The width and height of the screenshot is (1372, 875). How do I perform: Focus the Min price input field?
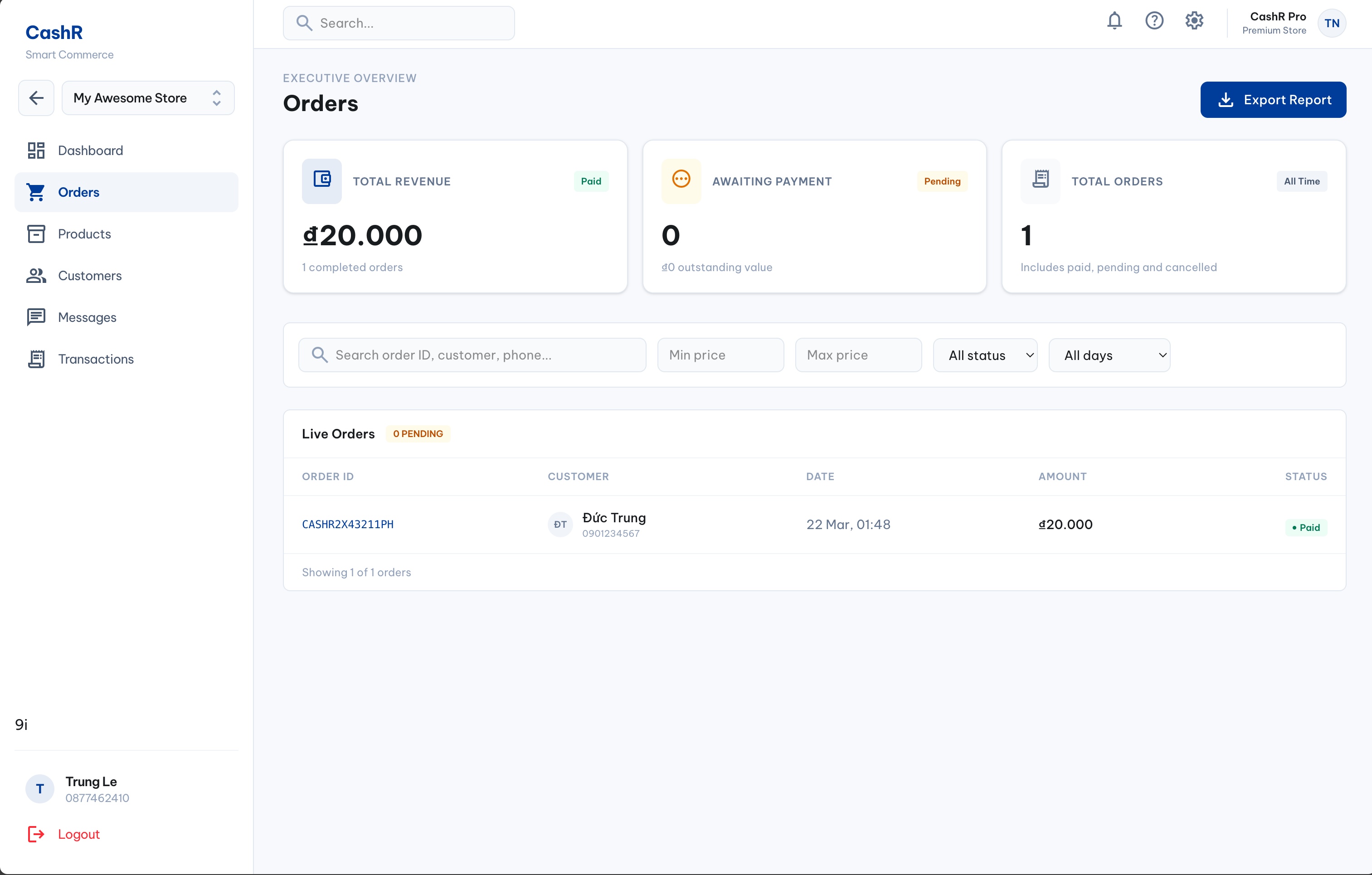coord(720,355)
